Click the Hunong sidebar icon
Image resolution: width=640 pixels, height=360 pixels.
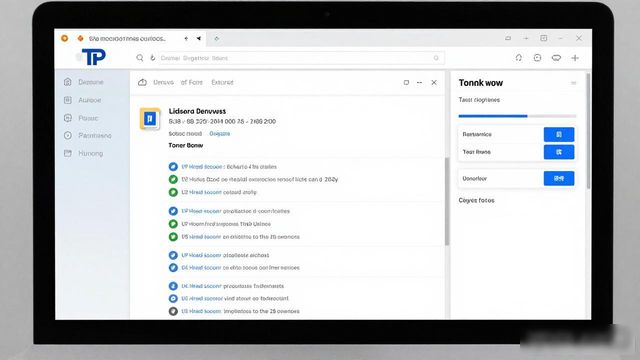(68, 153)
